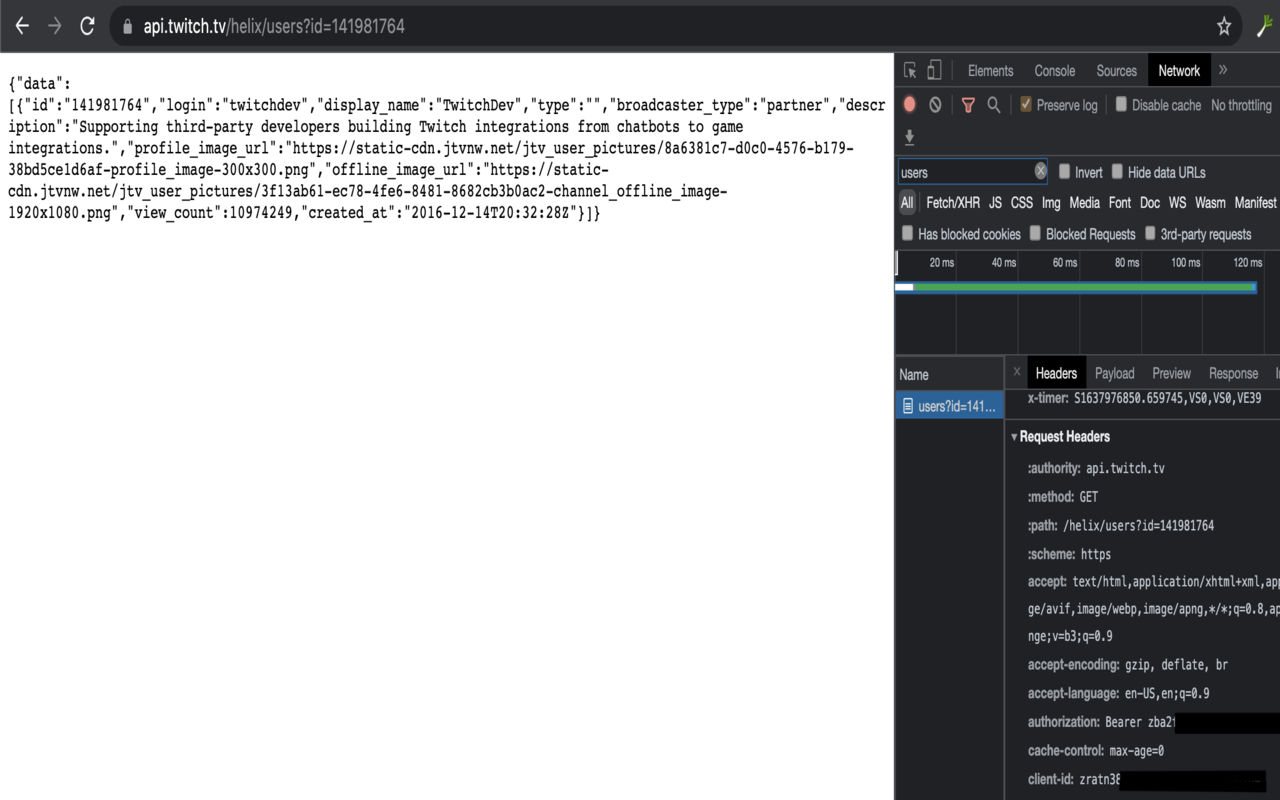
Task: Filter requests by Font
Action: tap(1120, 203)
